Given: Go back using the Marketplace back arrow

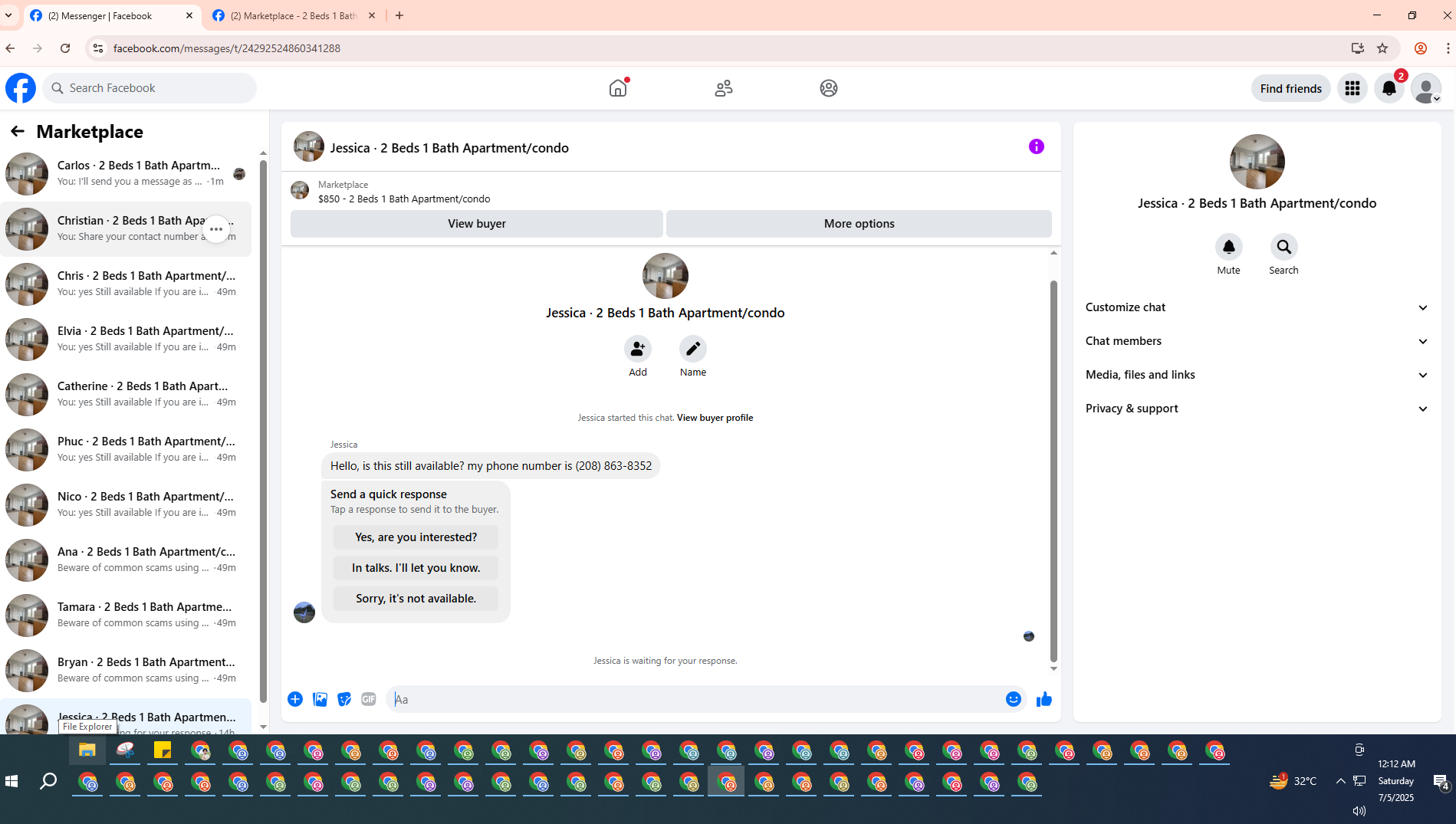Looking at the screenshot, I should [18, 131].
